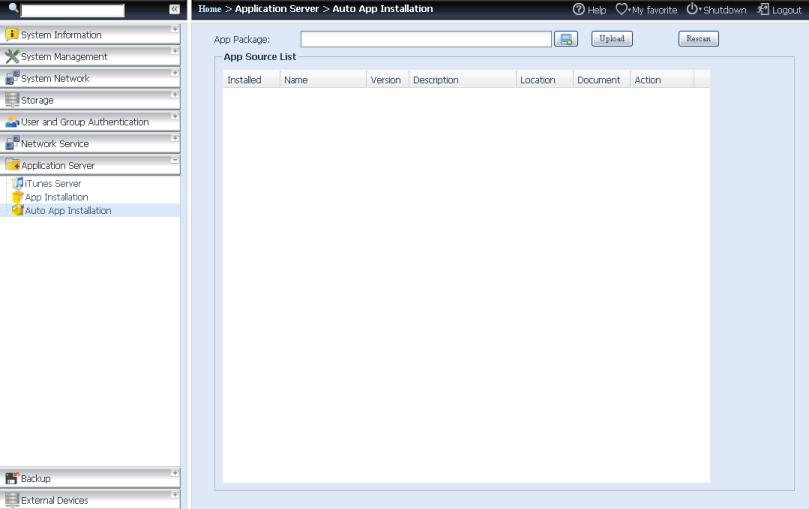
Task: Expand User and Group Authentication plus toggle
Action: pos(175,117)
